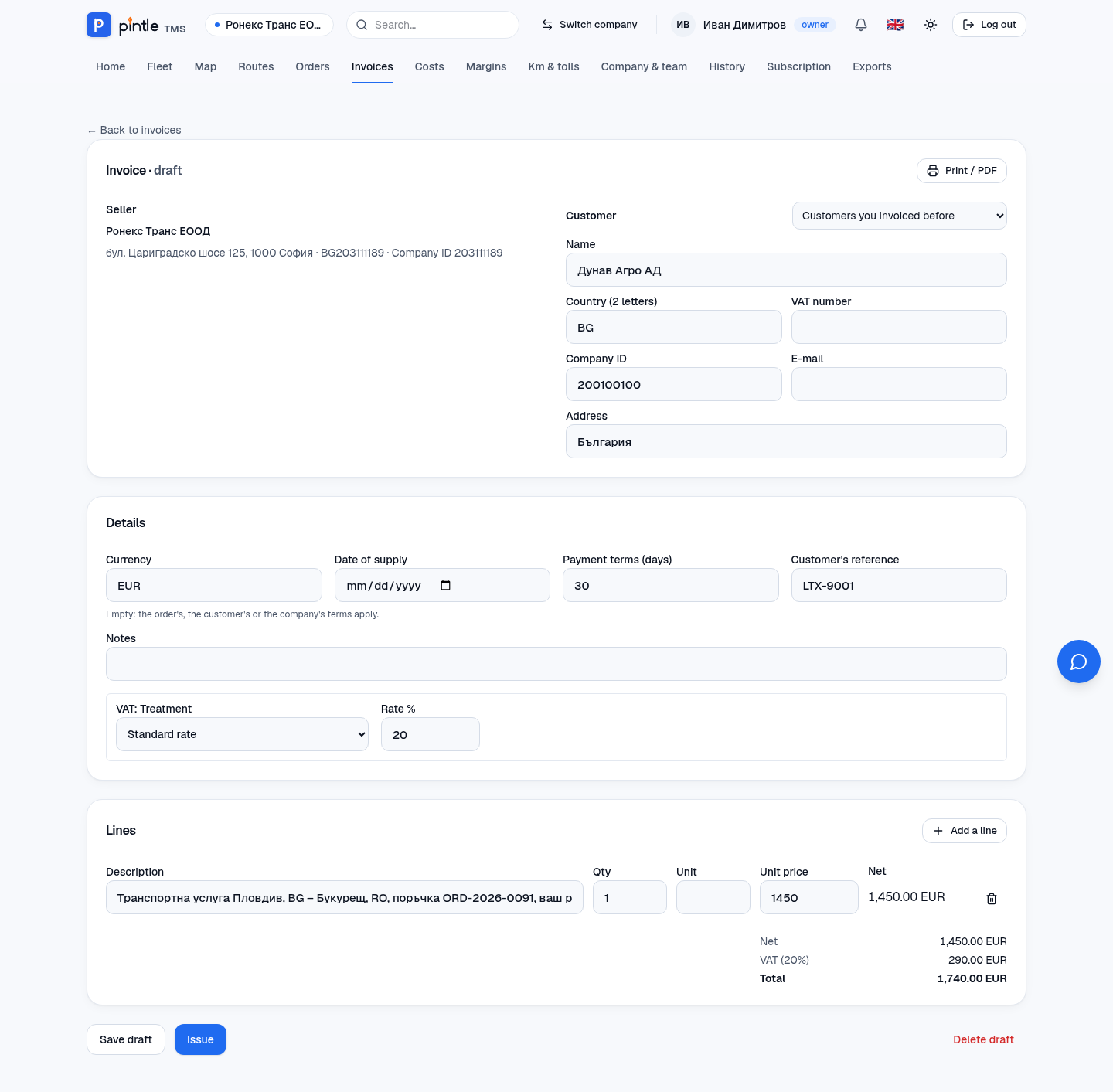Open the Km & tolls tab

[x=554, y=66]
